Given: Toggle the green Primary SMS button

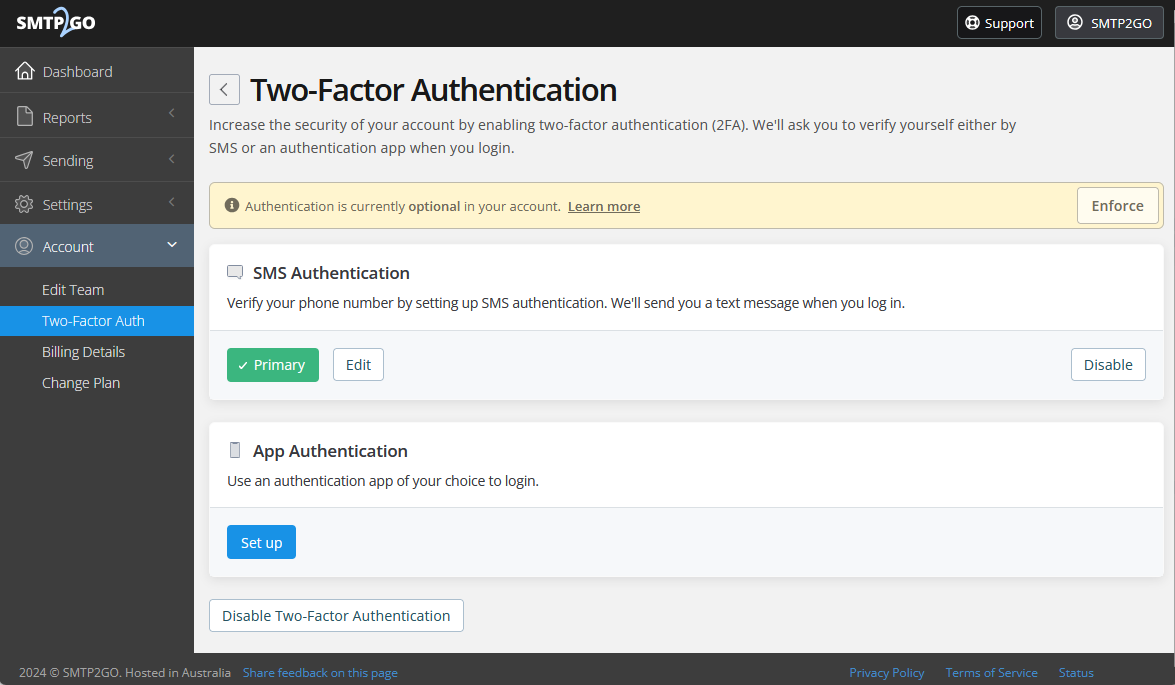Looking at the screenshot, I should [x=272, y=365].
